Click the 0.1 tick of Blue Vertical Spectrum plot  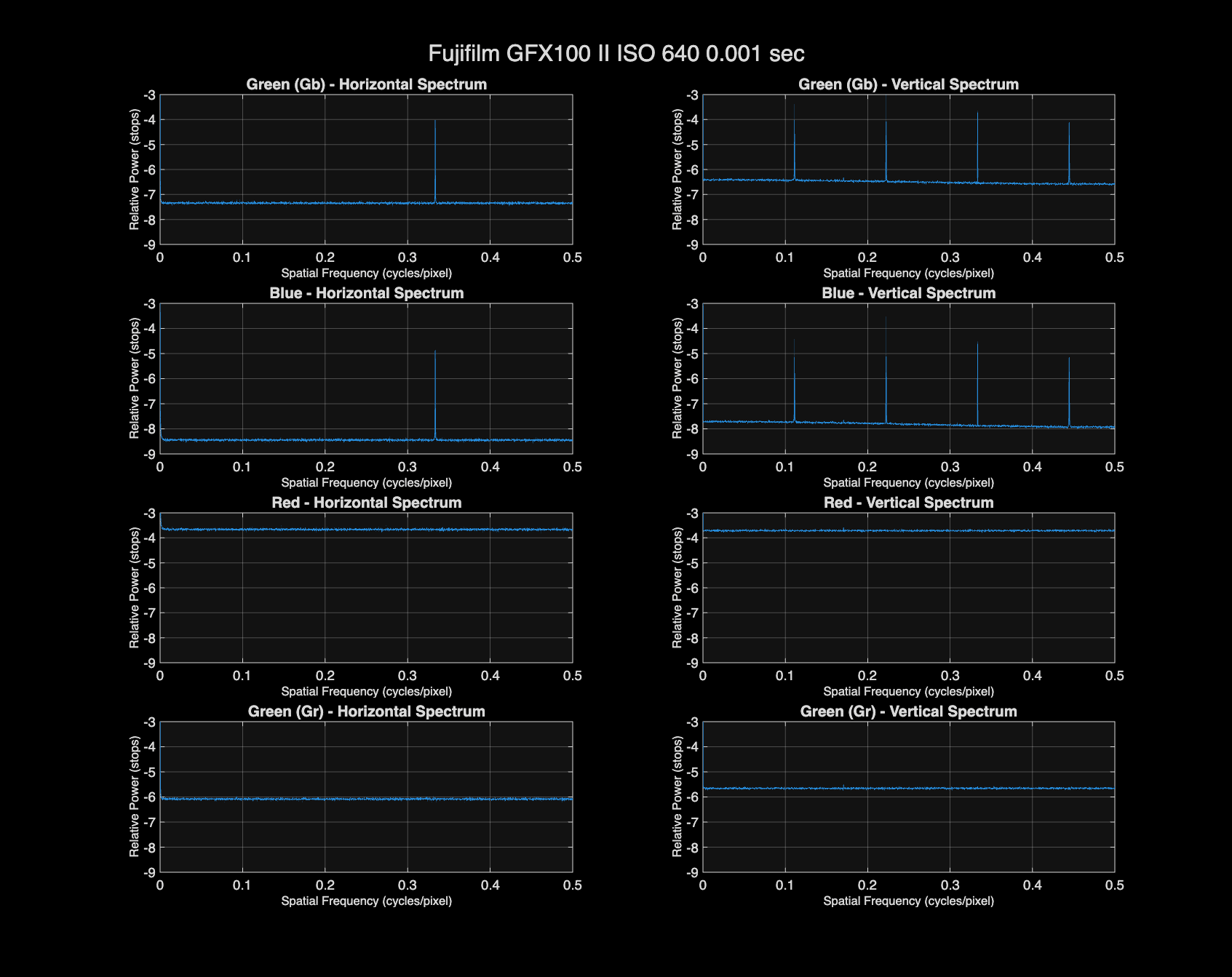coord(785,467)
